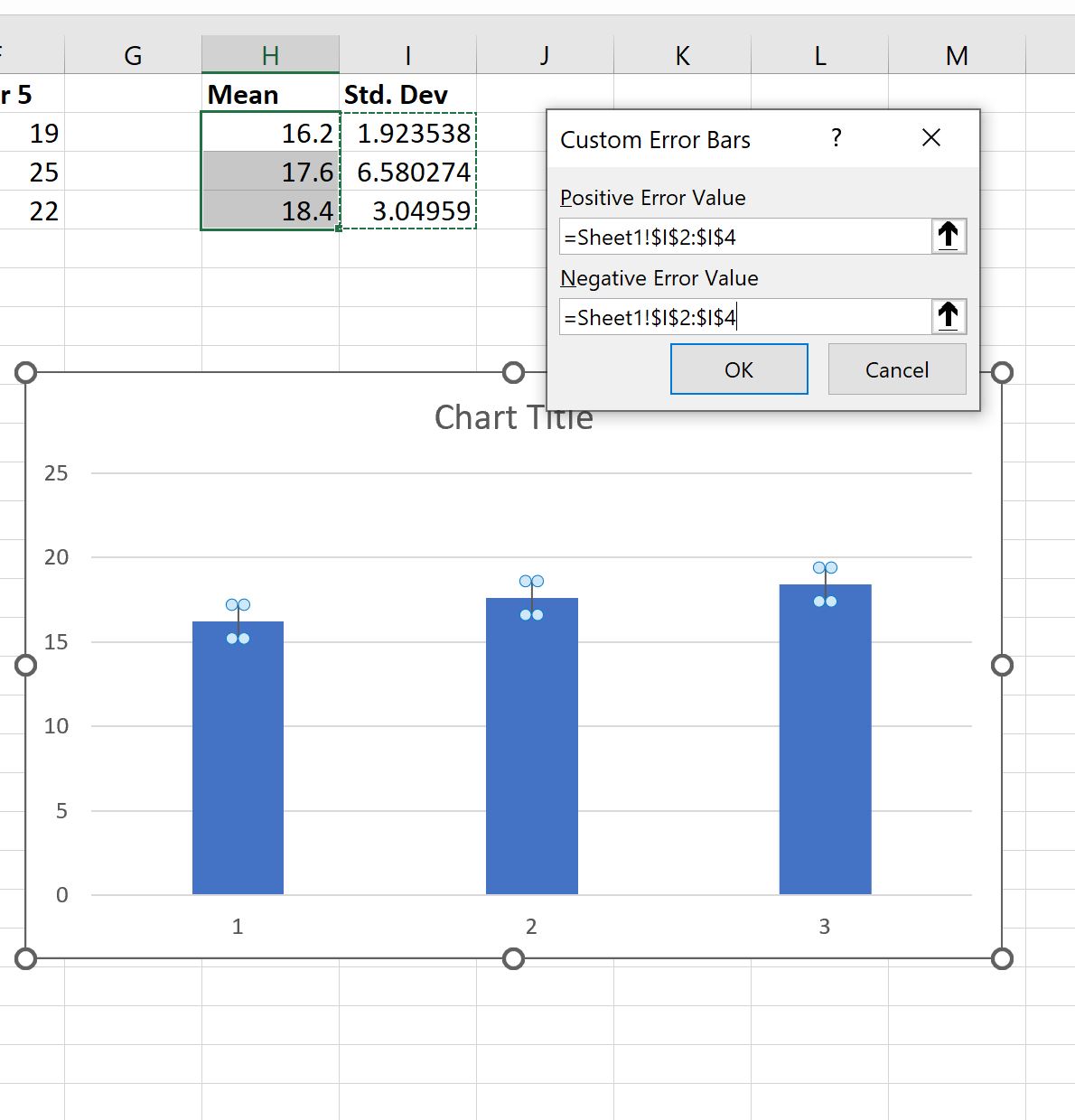Image resolution: width=1075 pixels, height=1120 pixels.
Task: Click the Mean header cell
Action: [x=270, y=95]
